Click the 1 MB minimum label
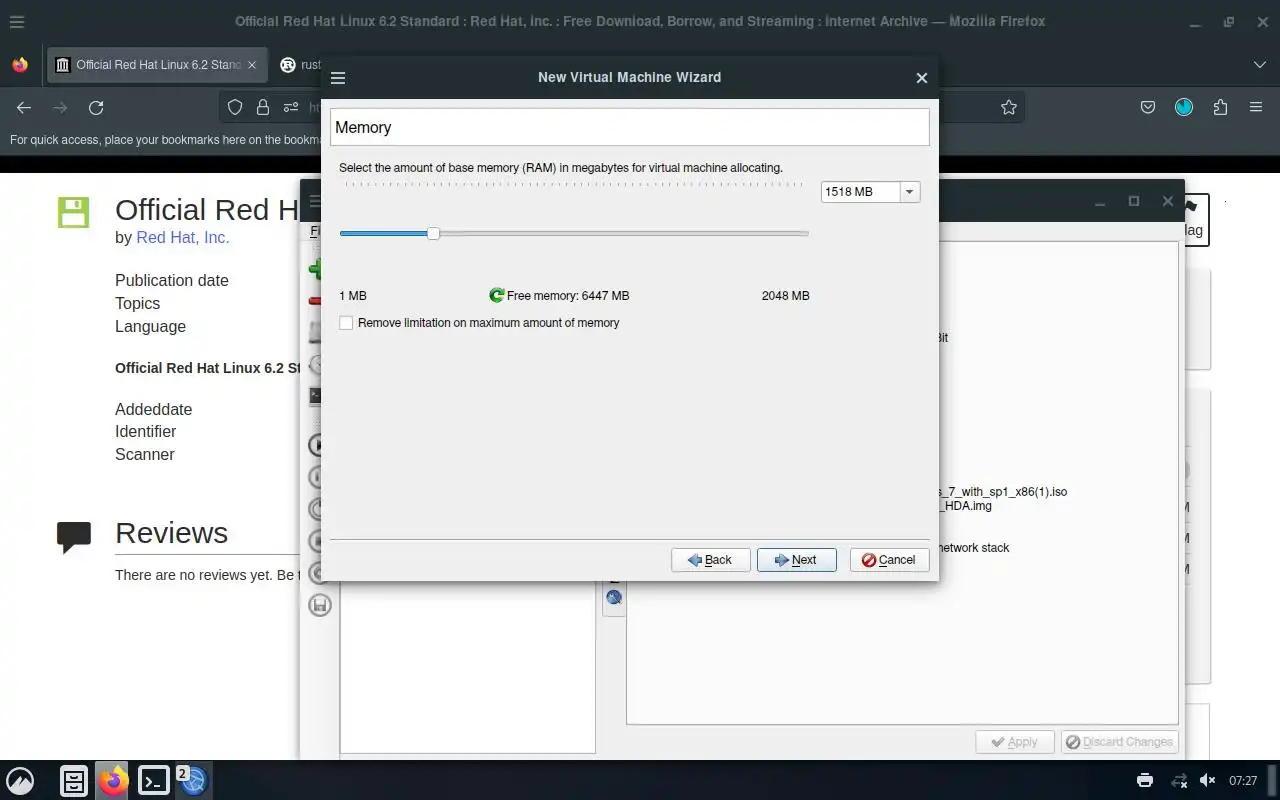This screenshot has height=800, width=1280. (x=353, y=296)
